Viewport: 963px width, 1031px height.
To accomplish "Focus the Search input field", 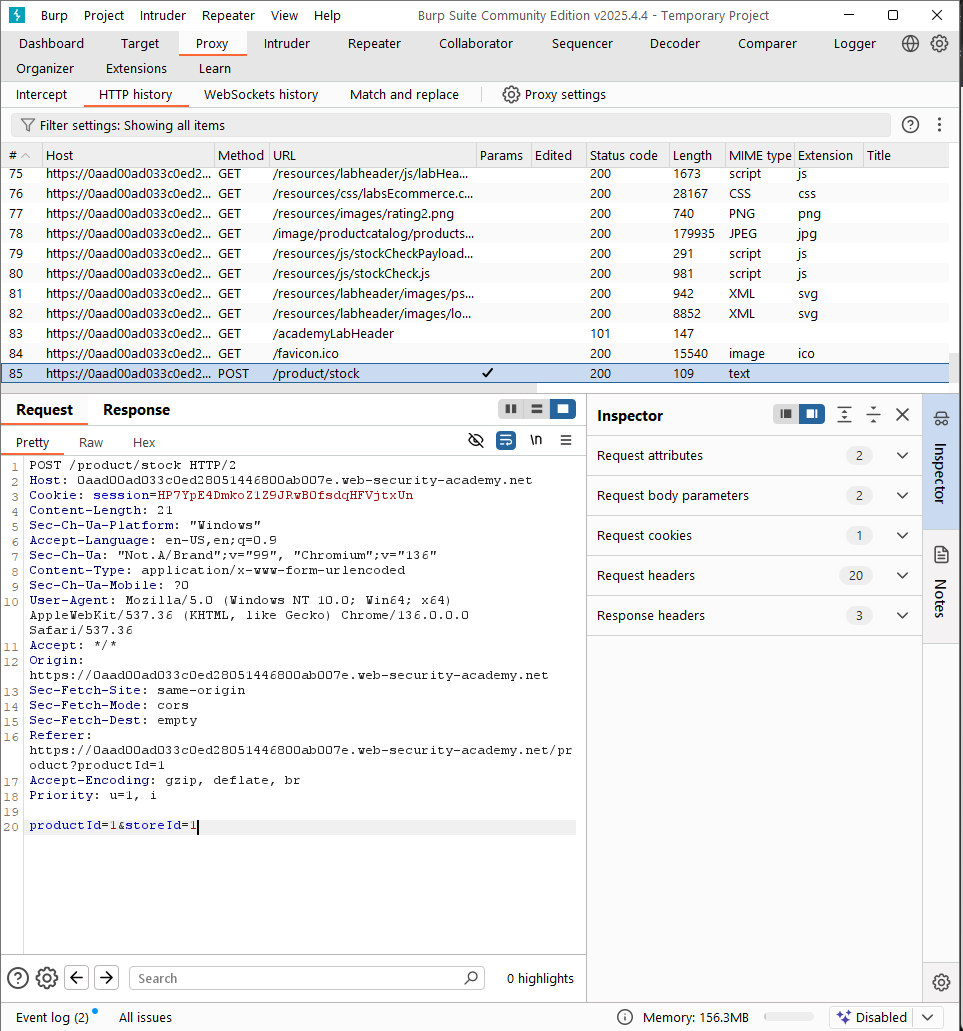I will pyautogui.click(x=307, y=978).
